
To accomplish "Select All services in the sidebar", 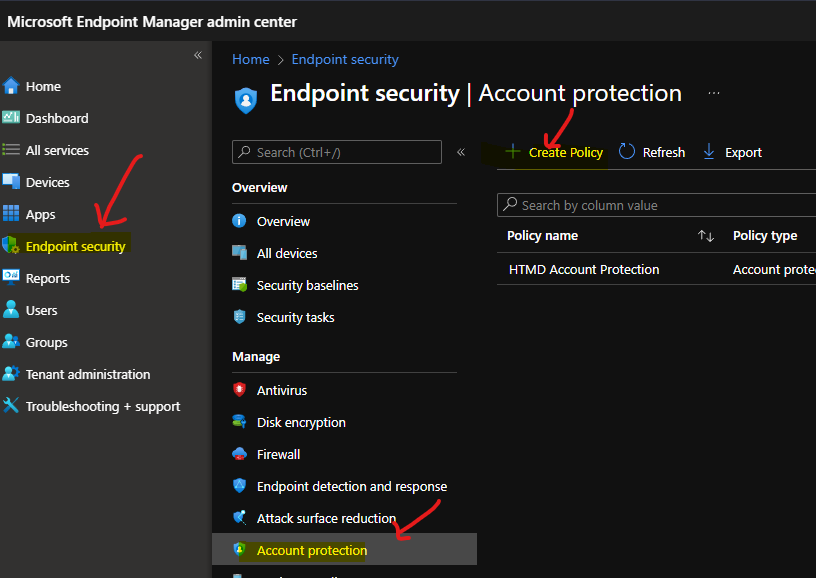I will click(x=57, y=150).
